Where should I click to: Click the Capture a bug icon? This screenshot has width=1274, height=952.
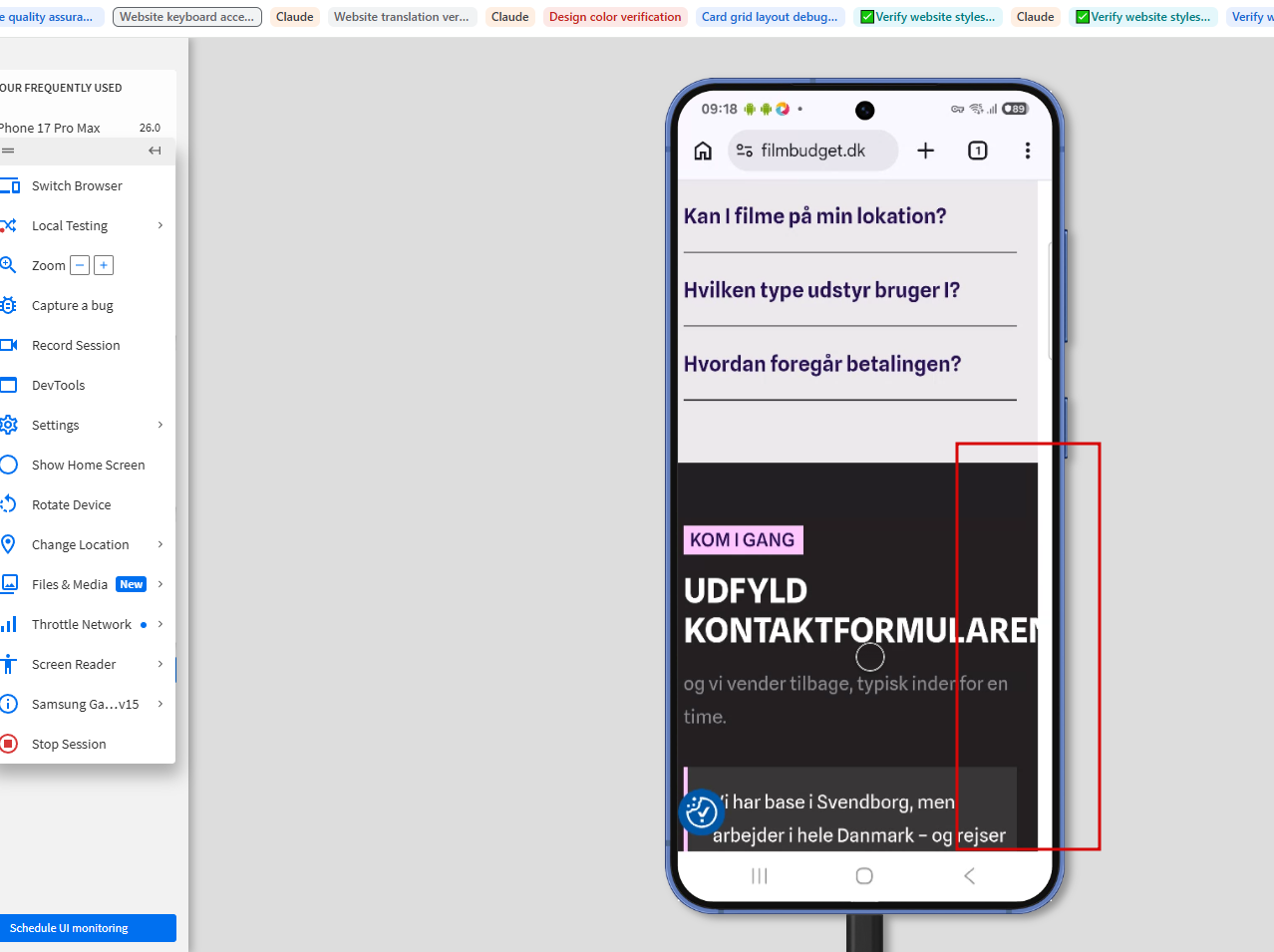click(8, 305)
